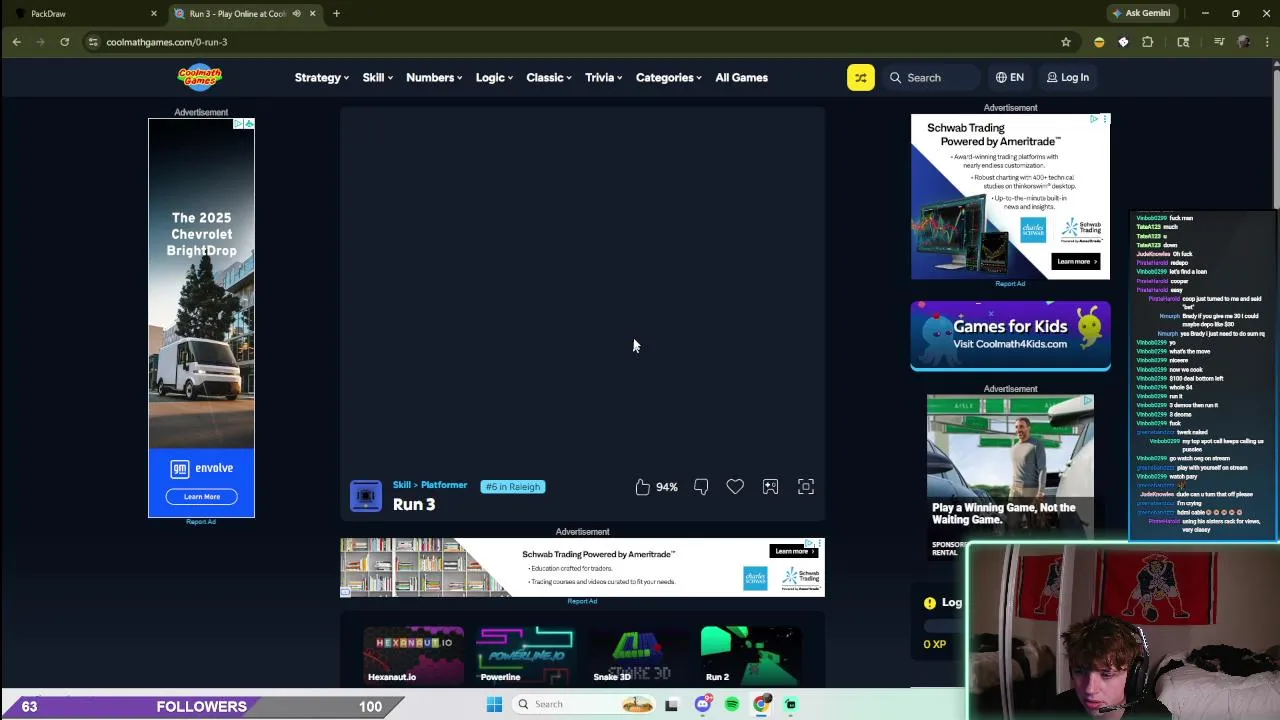The image size is (1280, 720).
Task: Open the Hexanaut.io game thumbnail
Action: coord(413,655)
